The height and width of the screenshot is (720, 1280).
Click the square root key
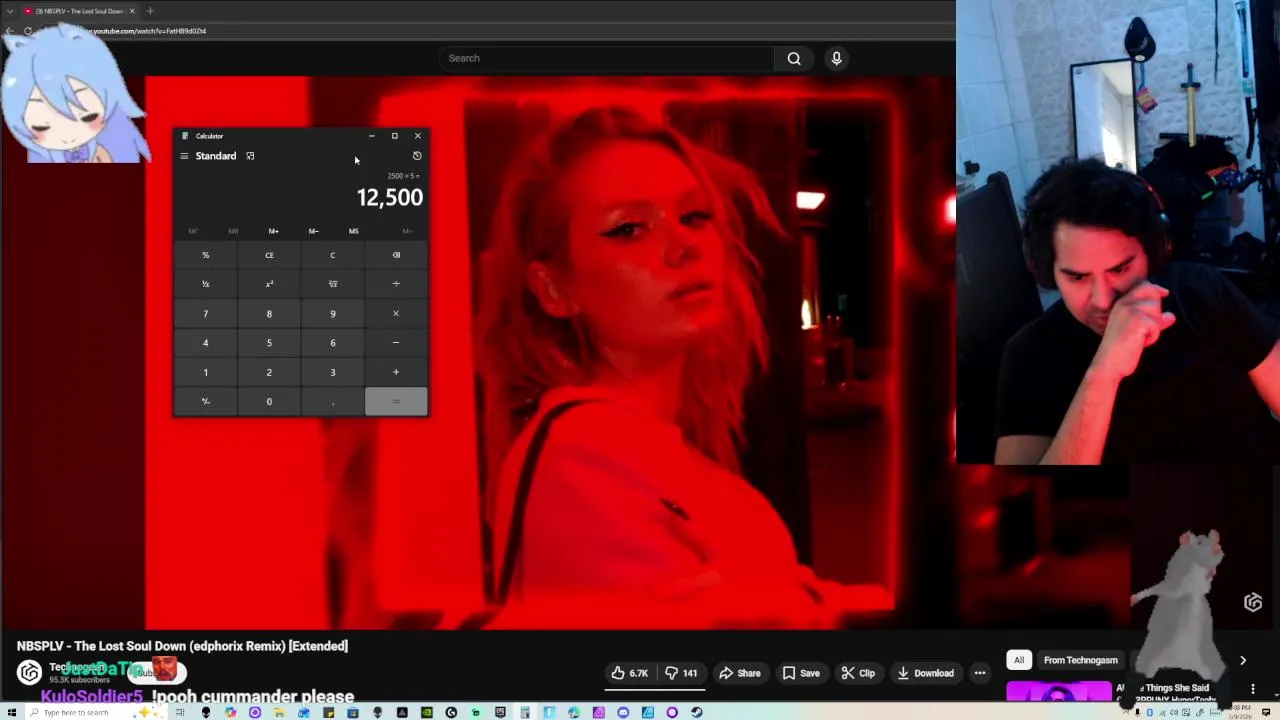click(x=333, y=284)
